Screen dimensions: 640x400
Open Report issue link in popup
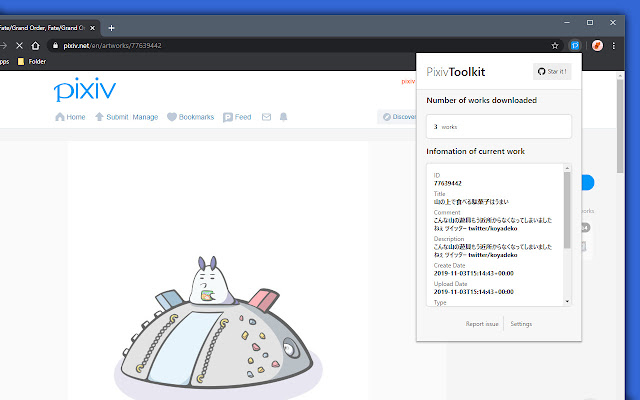pyautogui.click(x=483, y=324)
